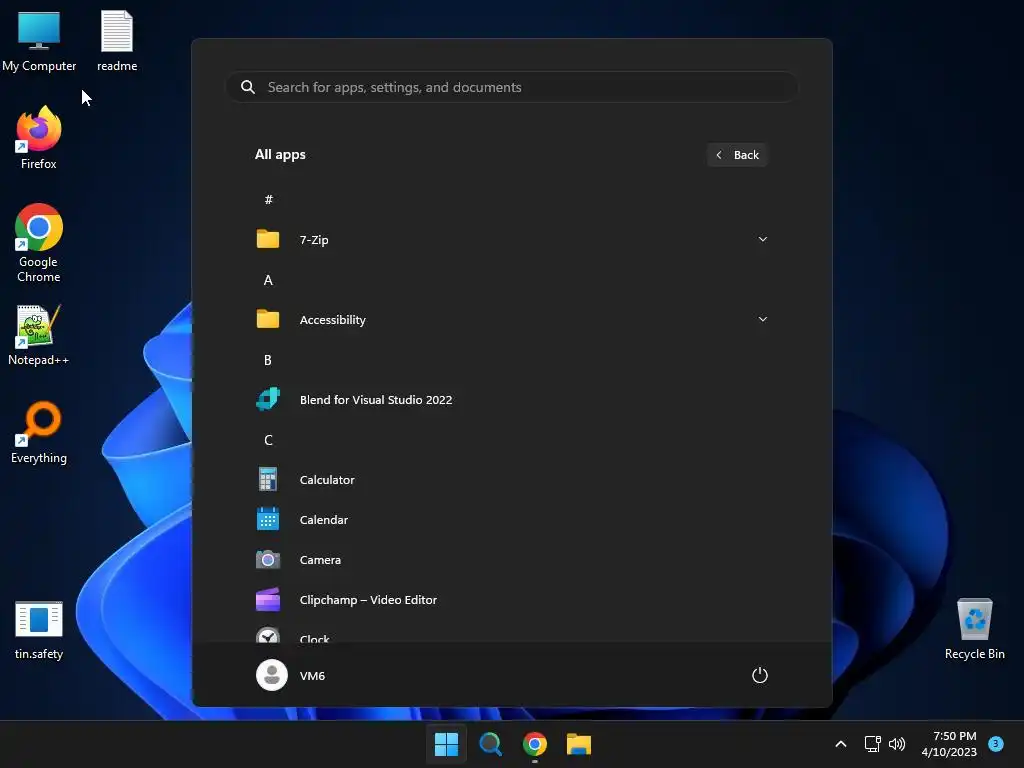Open the Accessibility folder icon
Screen dimensions: 1024x768
[268, 319]
